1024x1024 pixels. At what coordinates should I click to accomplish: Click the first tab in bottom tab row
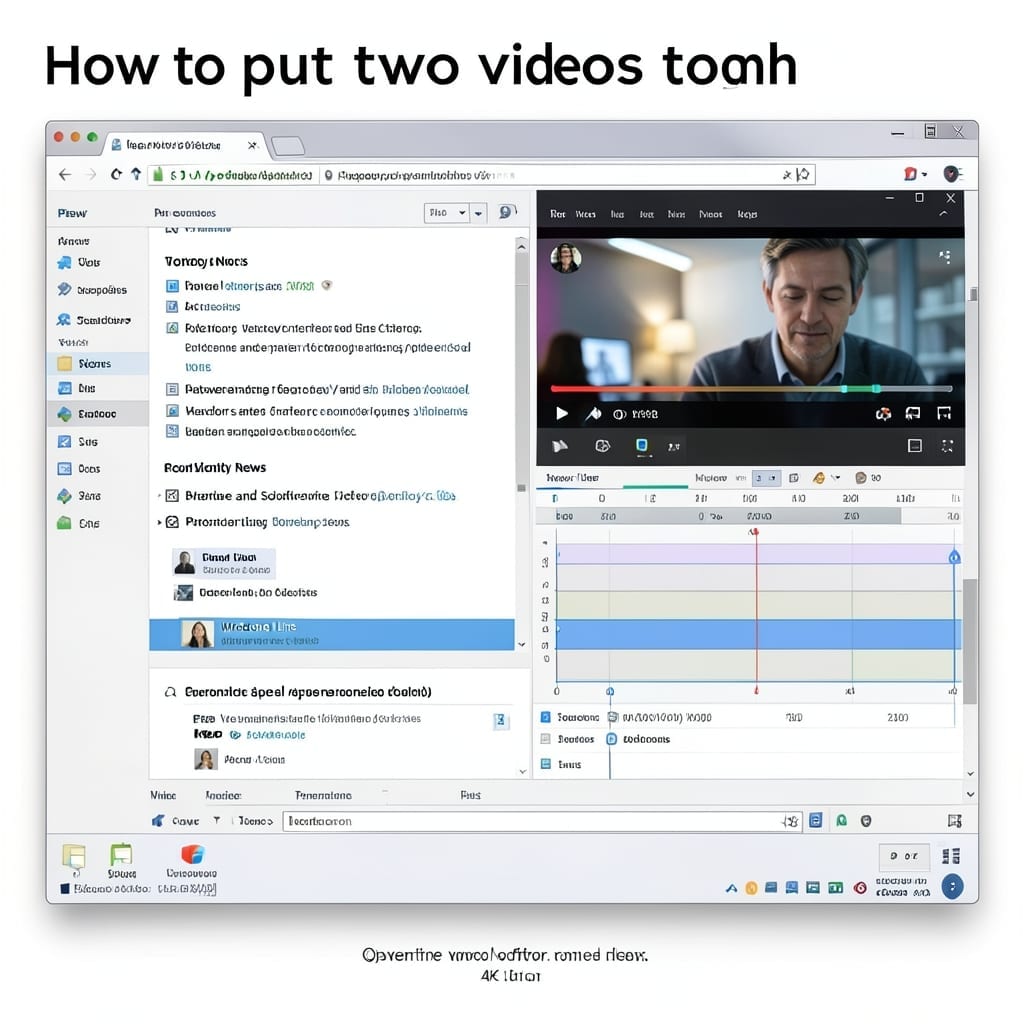point(163,795)
